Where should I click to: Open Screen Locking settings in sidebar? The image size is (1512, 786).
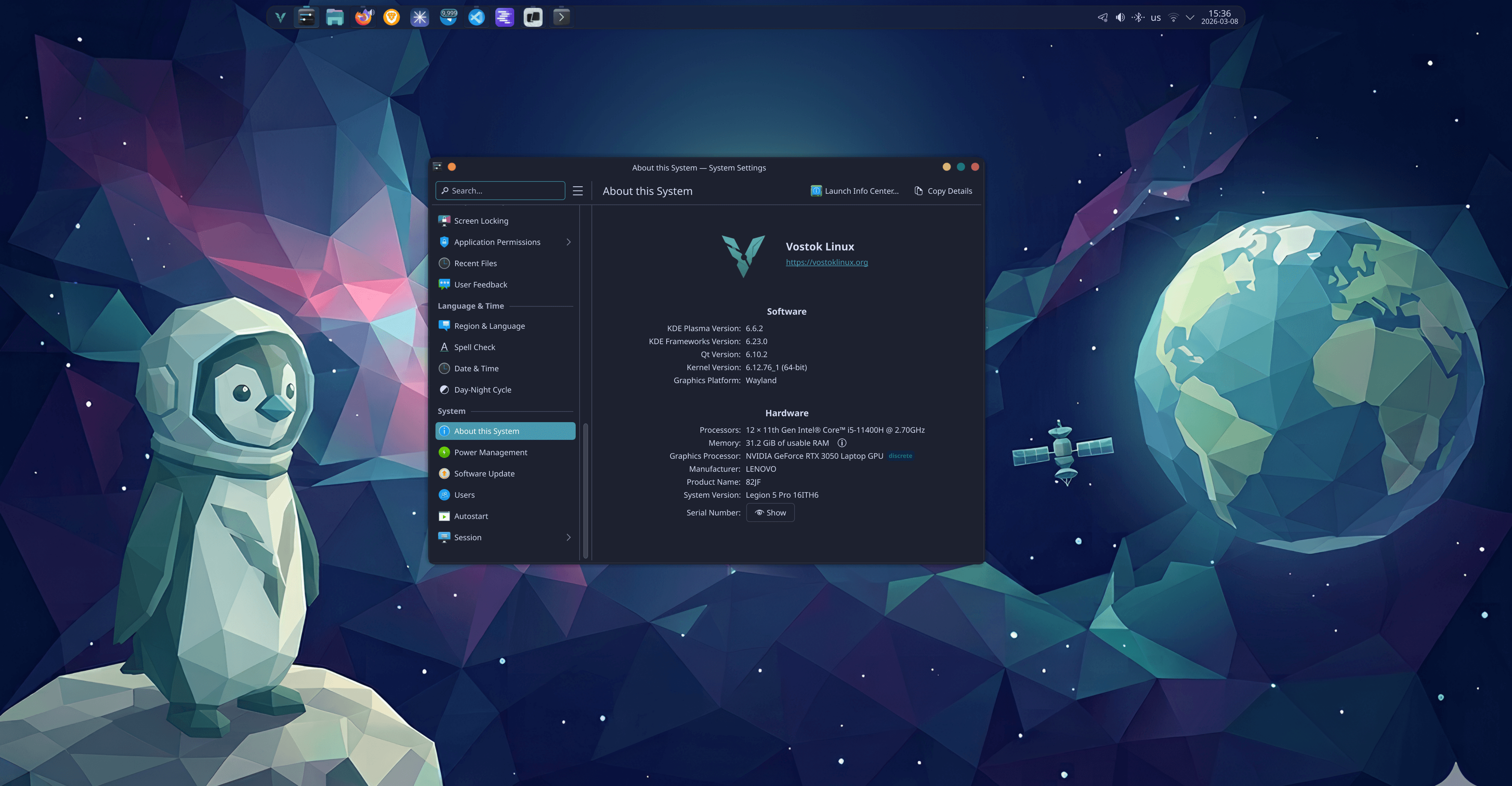pyautogui.click(x=481, y=220)
